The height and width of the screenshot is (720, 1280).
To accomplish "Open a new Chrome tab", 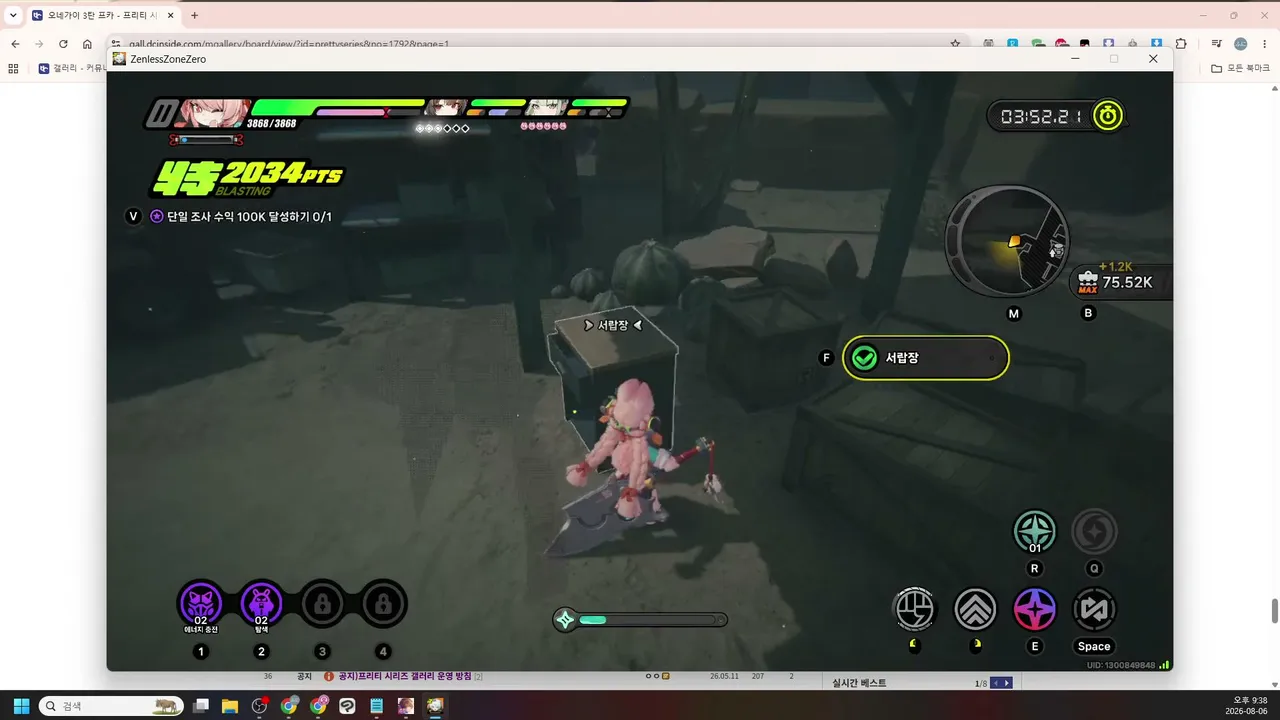I will click(x=194, y=15).
